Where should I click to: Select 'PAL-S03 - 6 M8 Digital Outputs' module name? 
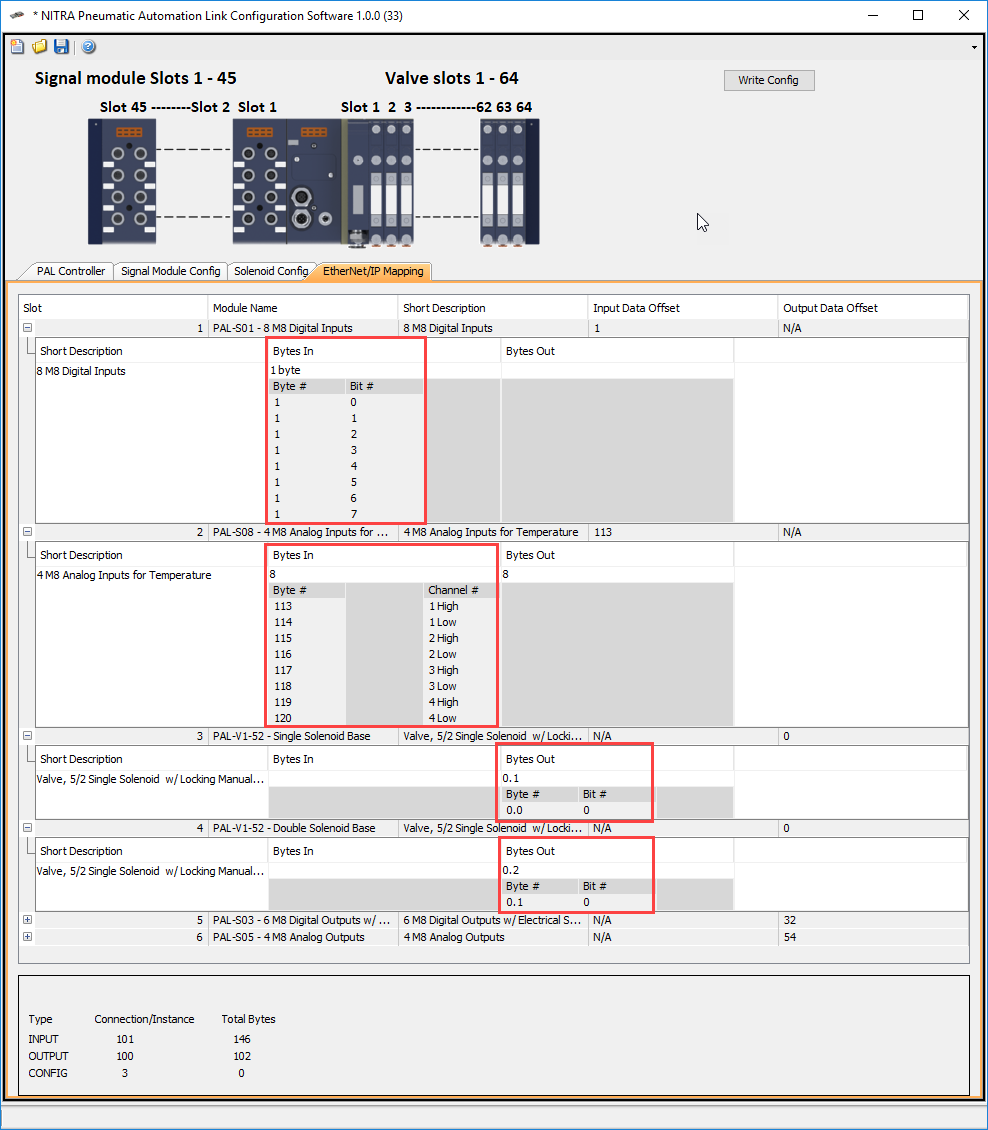[303, 920]
